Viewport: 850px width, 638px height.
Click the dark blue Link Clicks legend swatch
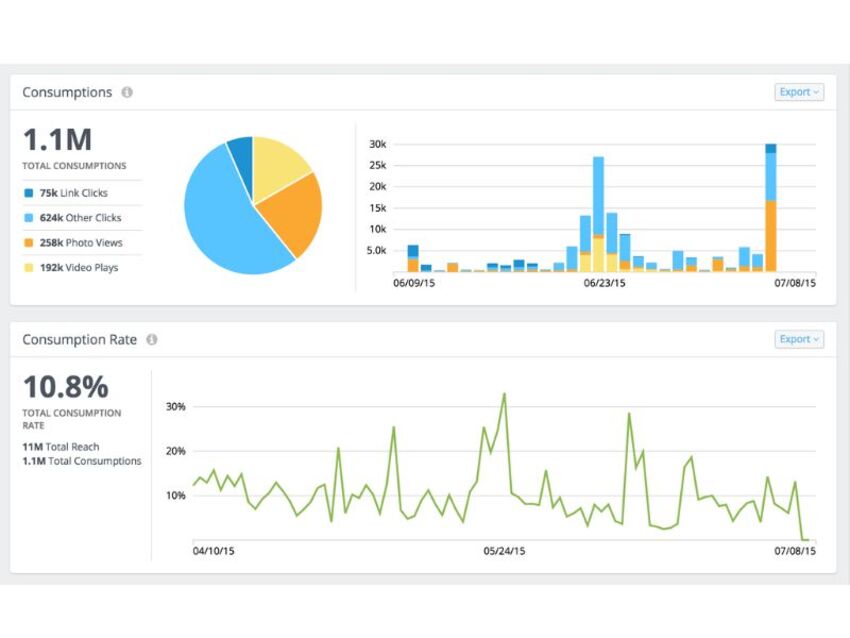(x=29, y=193)
